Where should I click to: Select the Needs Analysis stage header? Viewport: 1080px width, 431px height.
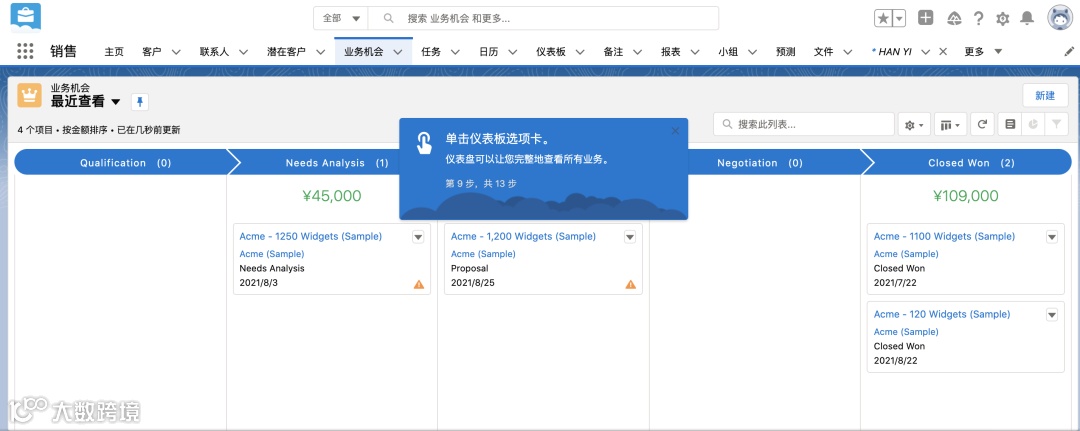[x=337, y=162]
